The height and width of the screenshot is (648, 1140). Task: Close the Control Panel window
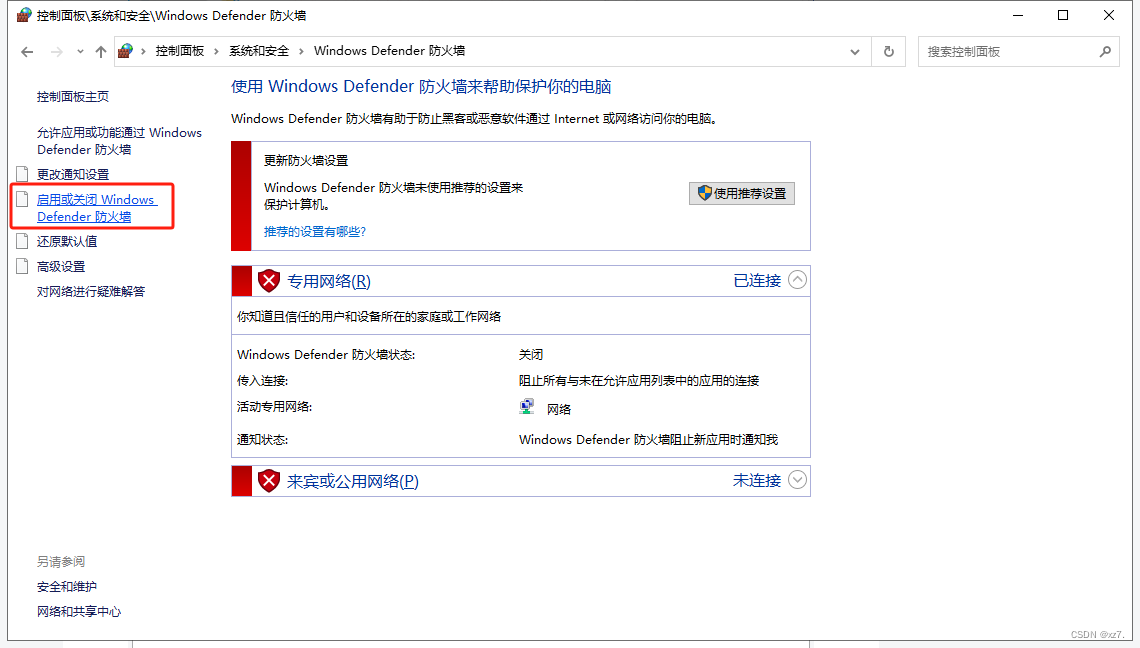tap(1109, 15)
